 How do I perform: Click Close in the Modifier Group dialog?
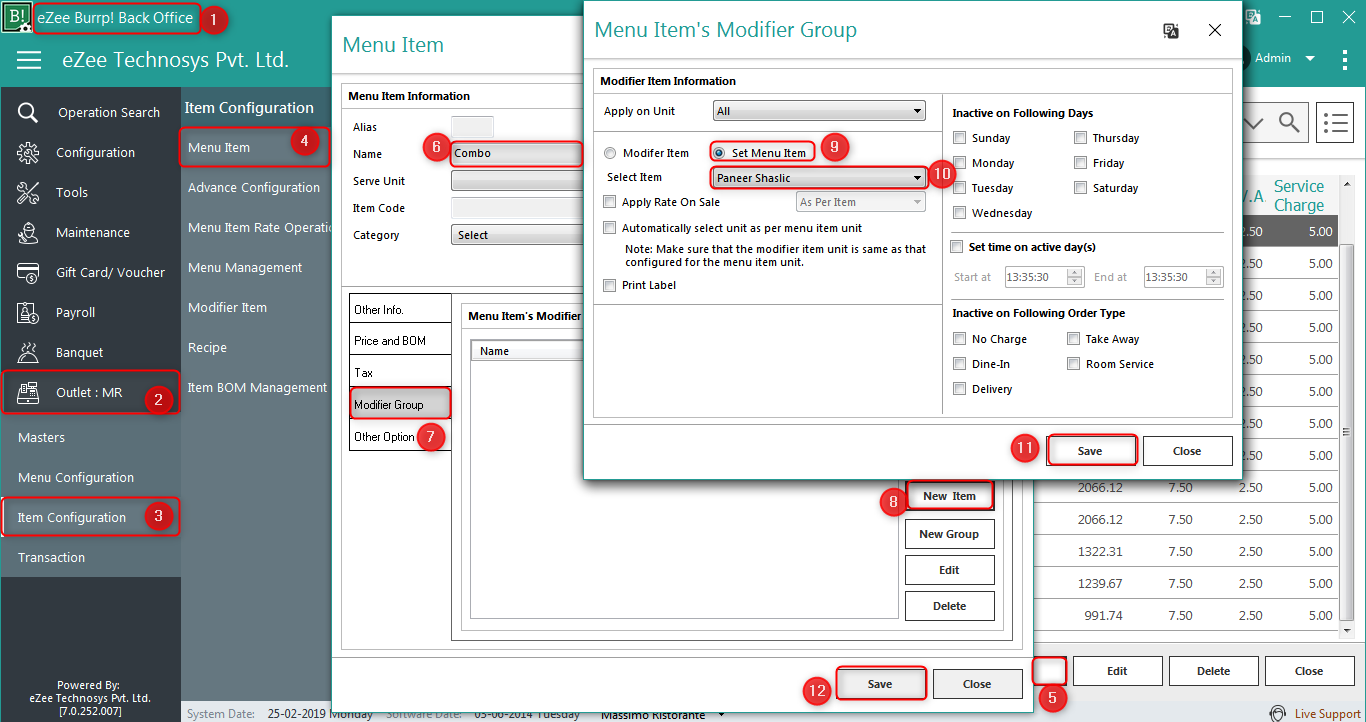[x=1187, y=451]
